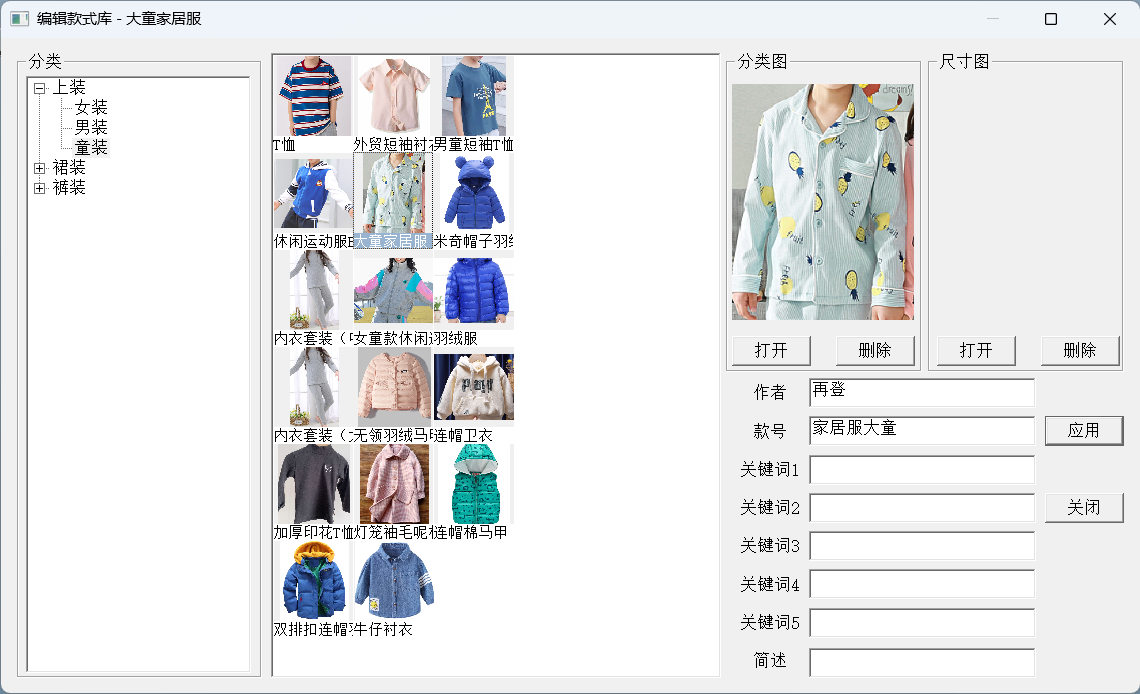Choose the 牛仔衬衣 denim shirt thumbnail
The height and width of the screenshot is (694, 1140).
[x=394, y=580]
